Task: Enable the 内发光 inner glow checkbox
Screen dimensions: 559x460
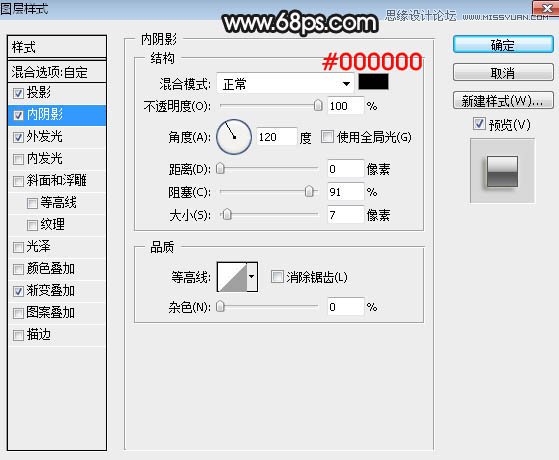Action: (x=18, y=159)
